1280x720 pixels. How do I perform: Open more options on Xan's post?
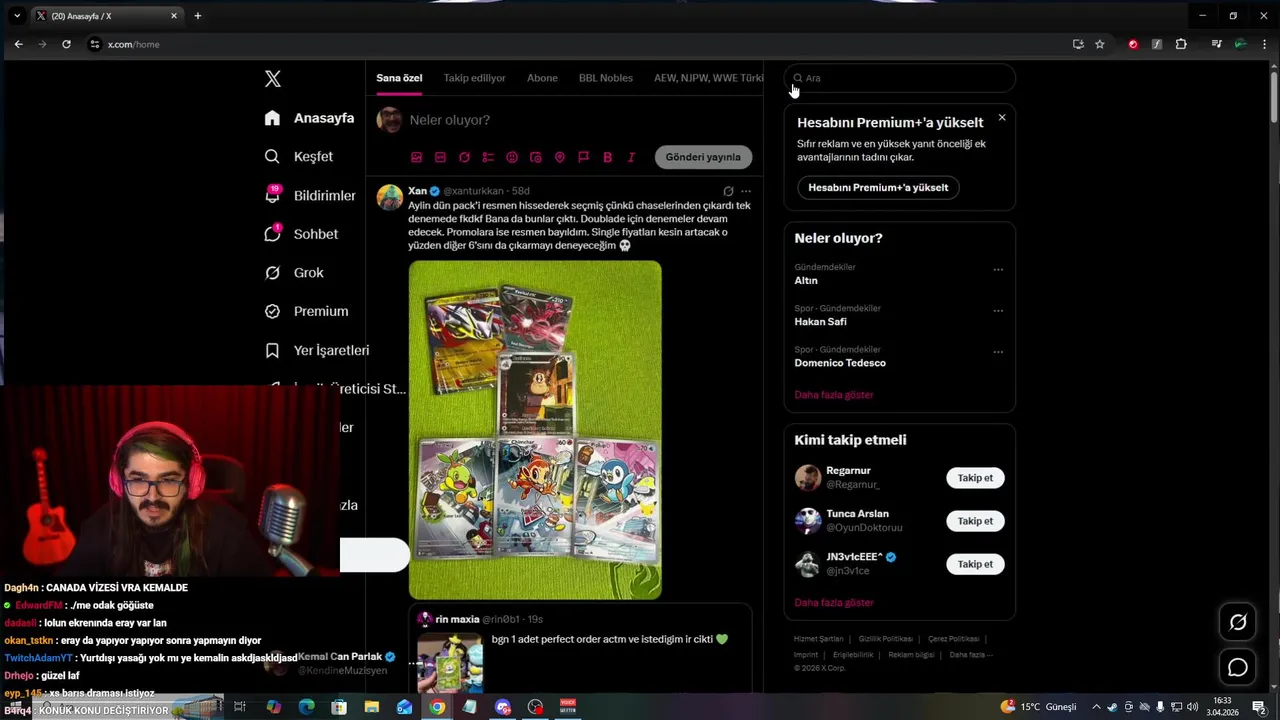coord(745,191)
